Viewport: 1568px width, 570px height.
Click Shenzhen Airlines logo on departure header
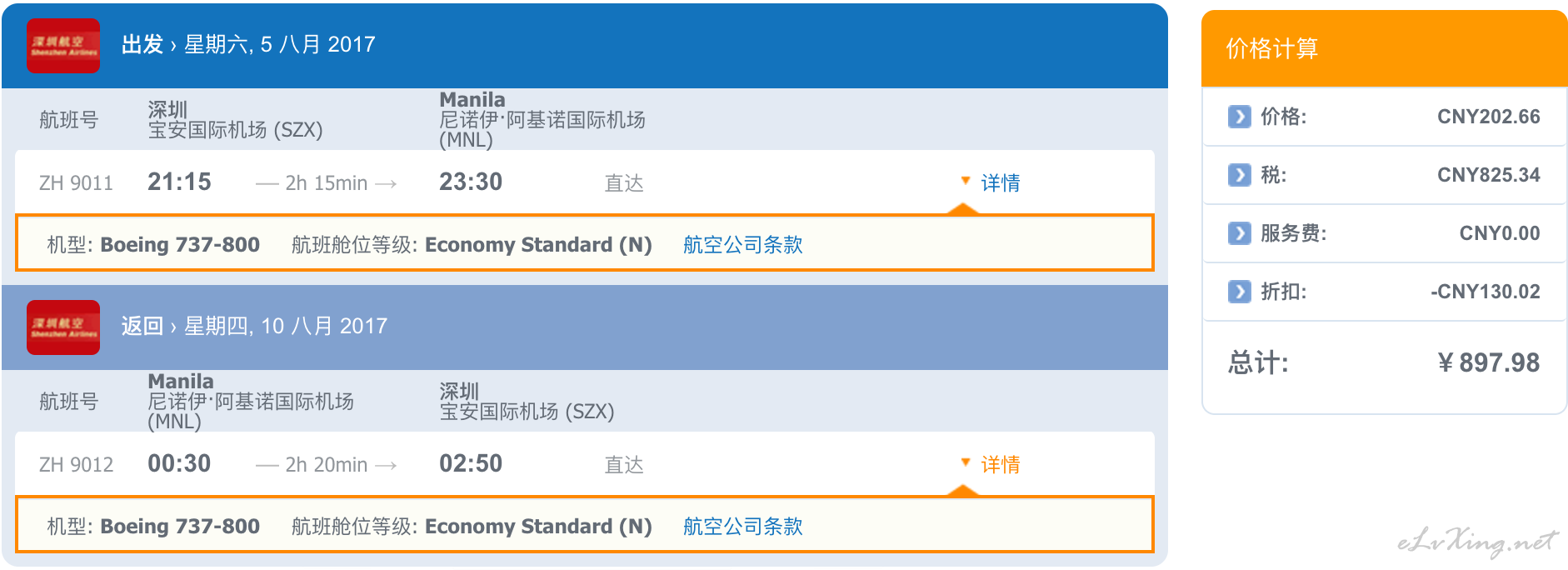pos(63,45)
